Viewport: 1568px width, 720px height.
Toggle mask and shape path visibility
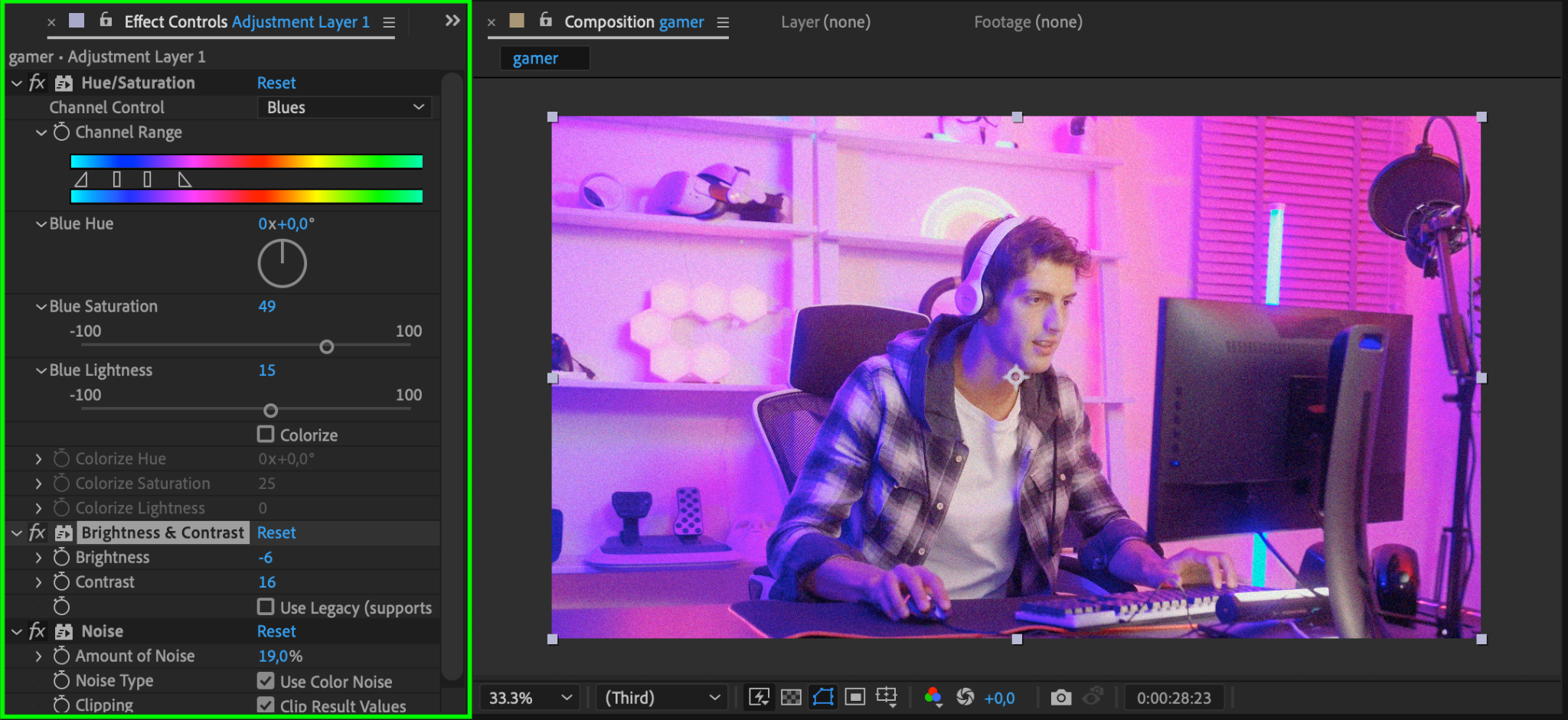(x=823, y=697)
